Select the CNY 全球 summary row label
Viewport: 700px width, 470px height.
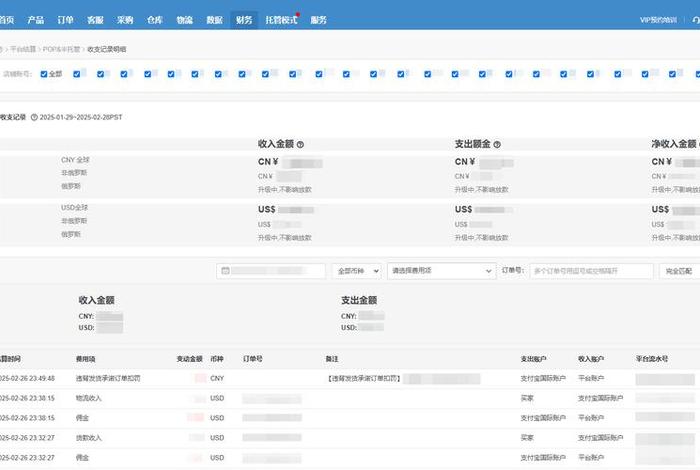75,160
